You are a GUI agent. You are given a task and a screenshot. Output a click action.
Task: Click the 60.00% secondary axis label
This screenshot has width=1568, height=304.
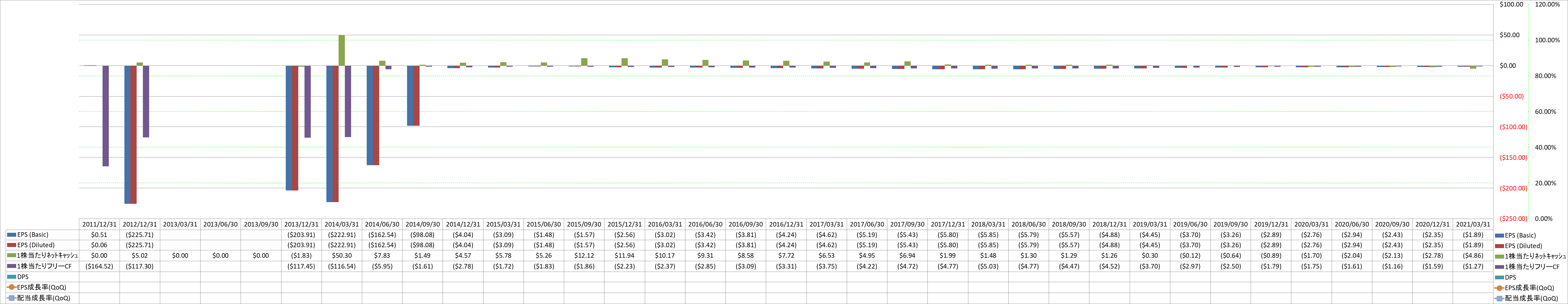1545,111
